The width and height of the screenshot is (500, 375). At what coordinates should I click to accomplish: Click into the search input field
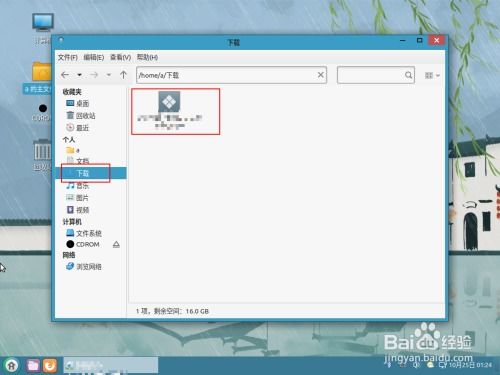tap(371, 75)
